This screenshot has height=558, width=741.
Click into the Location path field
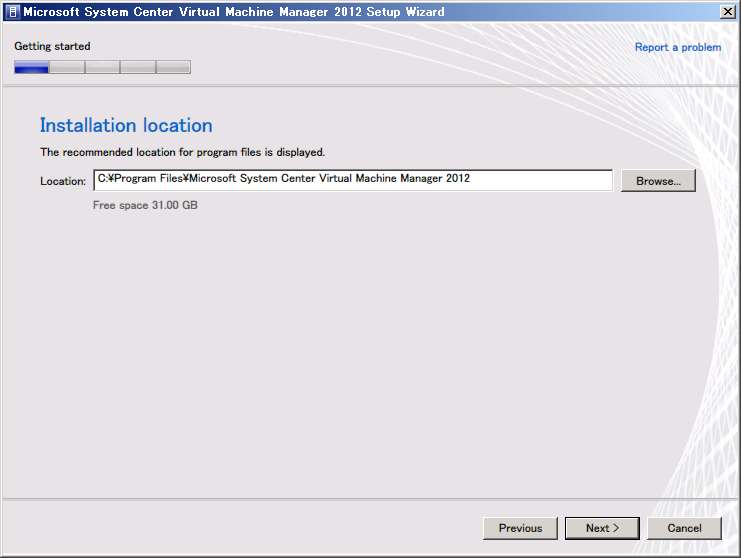tap(353, 180)
